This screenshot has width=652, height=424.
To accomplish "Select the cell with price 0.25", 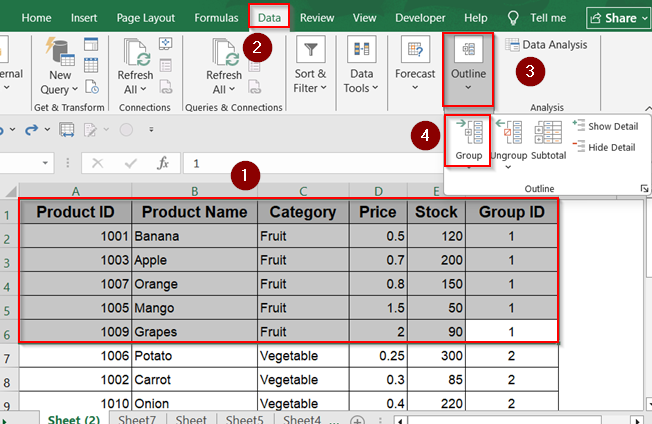I will [x=378, y=356].
